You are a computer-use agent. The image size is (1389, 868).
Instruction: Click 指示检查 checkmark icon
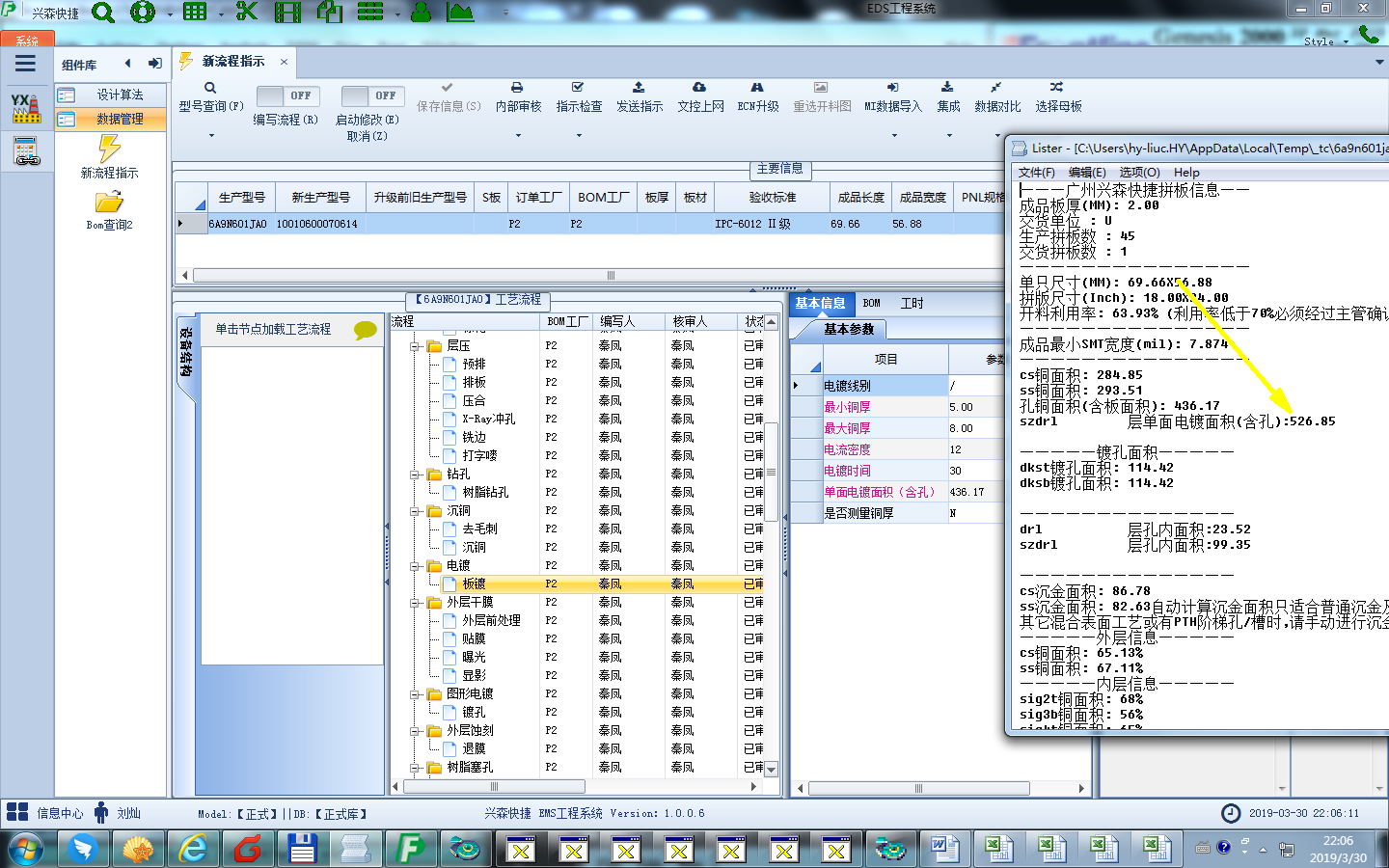tap(578, 88)
